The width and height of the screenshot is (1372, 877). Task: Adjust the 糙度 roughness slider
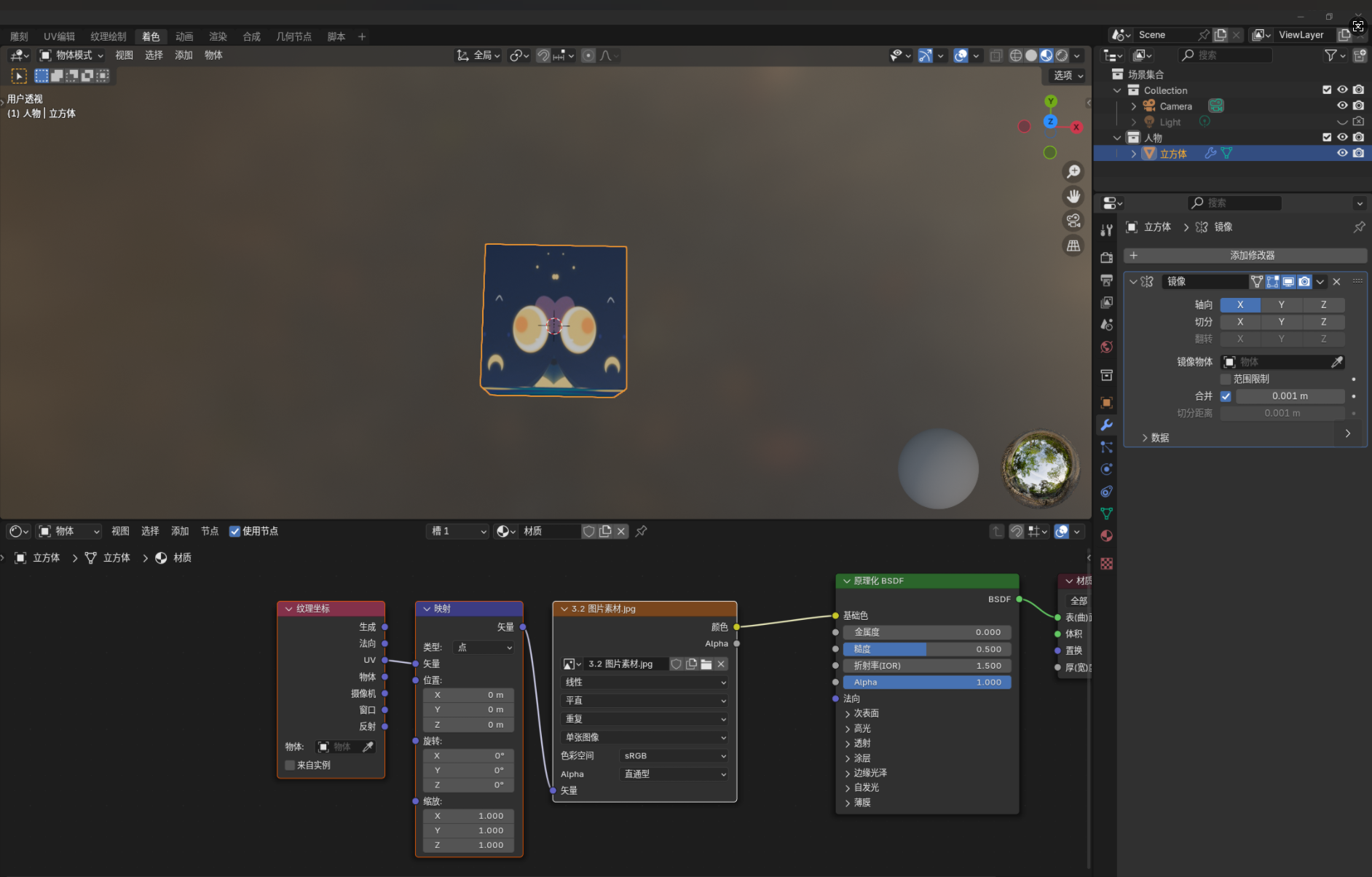tap(927, 649)
